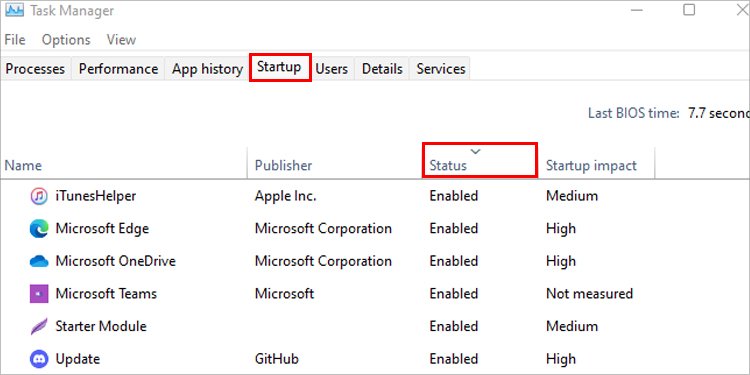Click the Starter Module feather icon
Viewport: 750px width, 375px height.
click(39, 326)
